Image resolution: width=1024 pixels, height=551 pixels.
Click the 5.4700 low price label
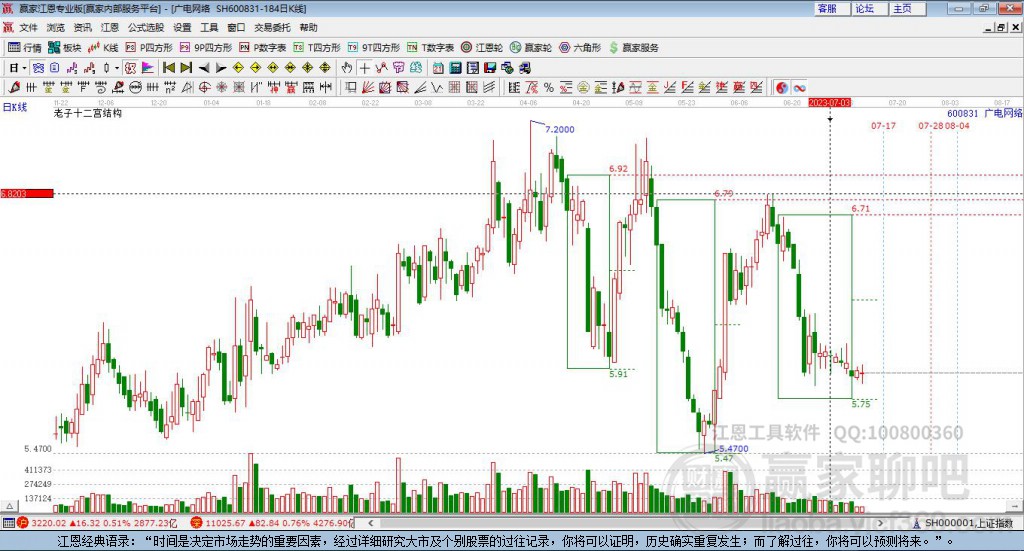pyautogui.click(x=733, y=449)
